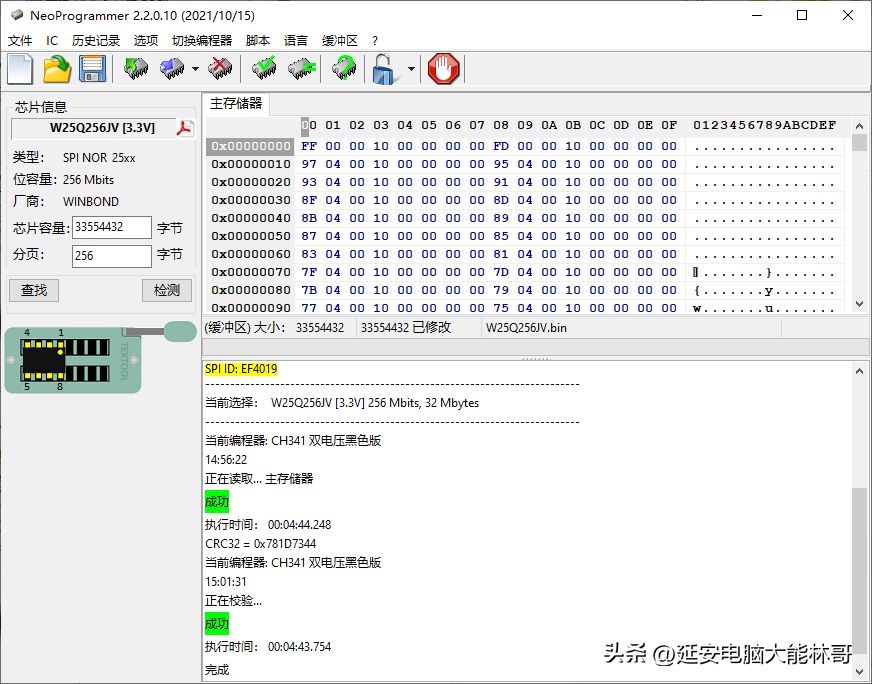The height and width of the screenshot is (684, 872).
Task: Click the FD byte in row 0x00000000
Action: coord(501,146)
